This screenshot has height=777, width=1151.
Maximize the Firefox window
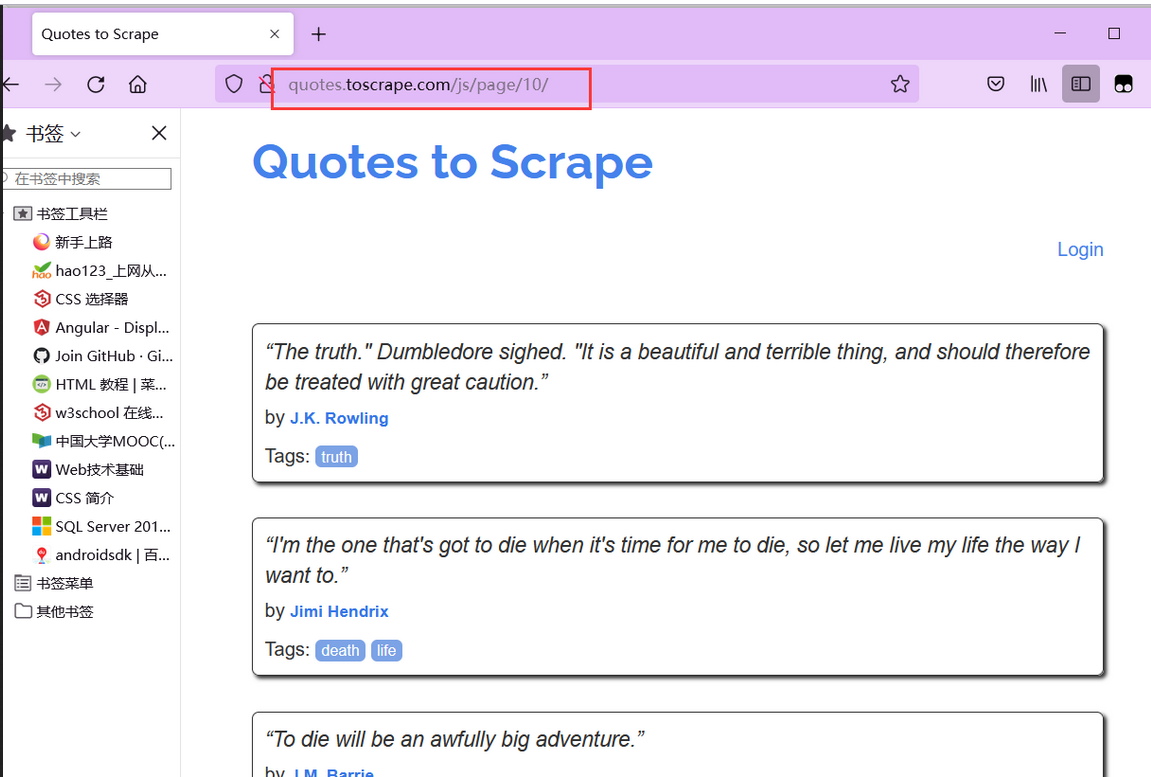(1114, 33)
